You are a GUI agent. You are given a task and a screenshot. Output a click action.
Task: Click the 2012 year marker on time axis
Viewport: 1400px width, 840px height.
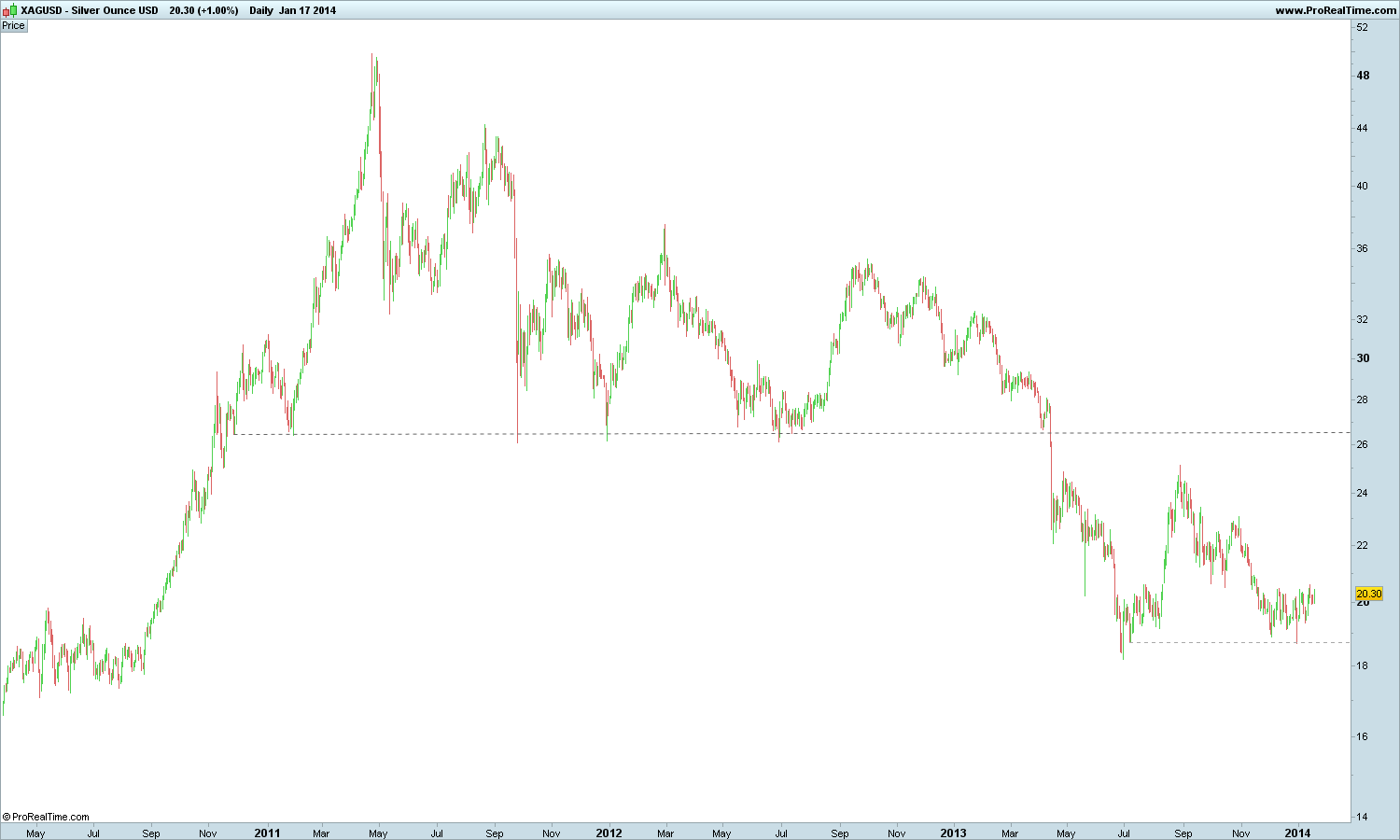coord(609,833)
